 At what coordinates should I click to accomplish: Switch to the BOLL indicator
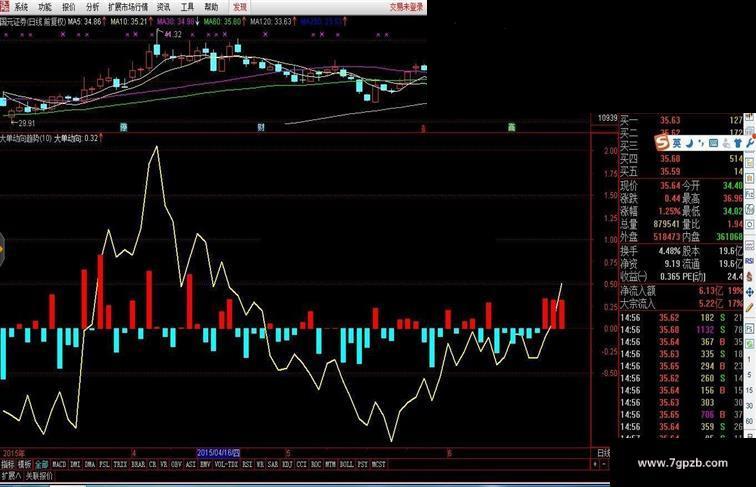tap(346, 464)
